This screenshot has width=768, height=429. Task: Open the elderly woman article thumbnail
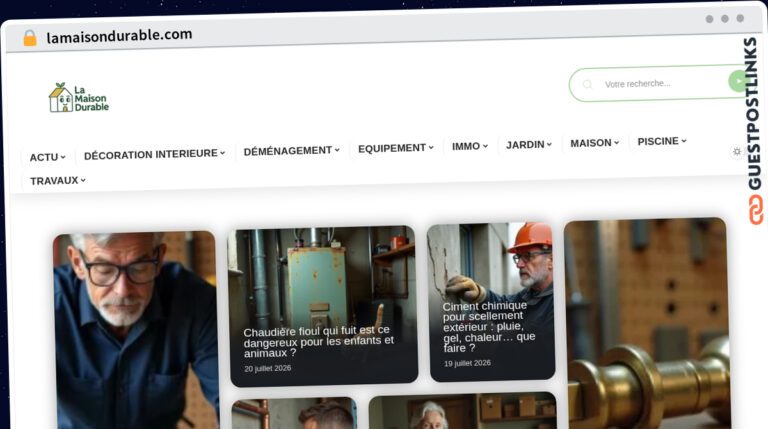click(x=463, y=411)
